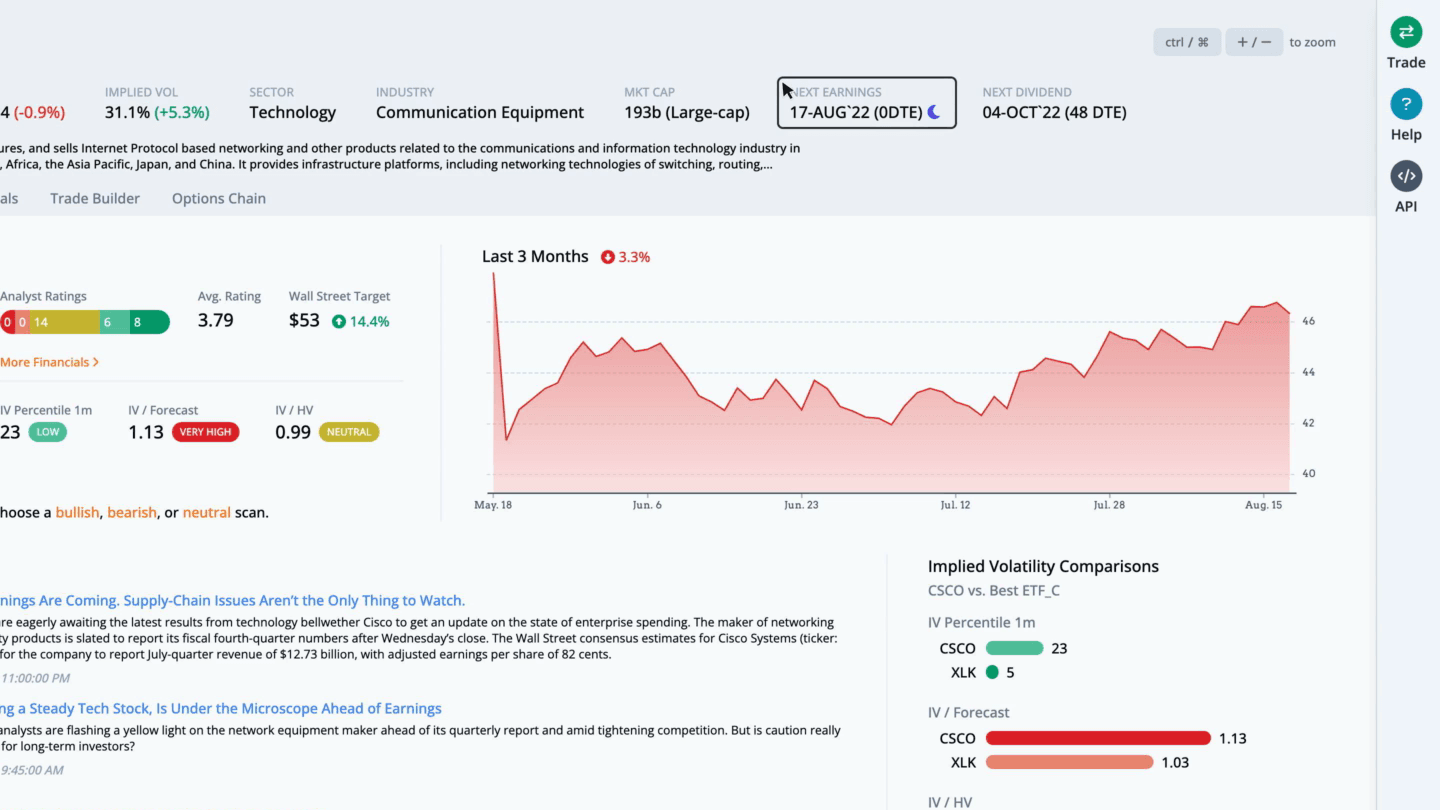Choose the bullish scan link
This screenshot has width=1440, height=810.
(x=77, y=512)
